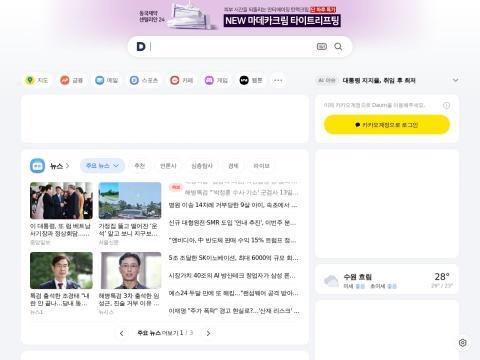Viewport: 480px width, 360px height.
Task: Go to previous 주요 뉴스 page arrow
Action: coord(122,333)
